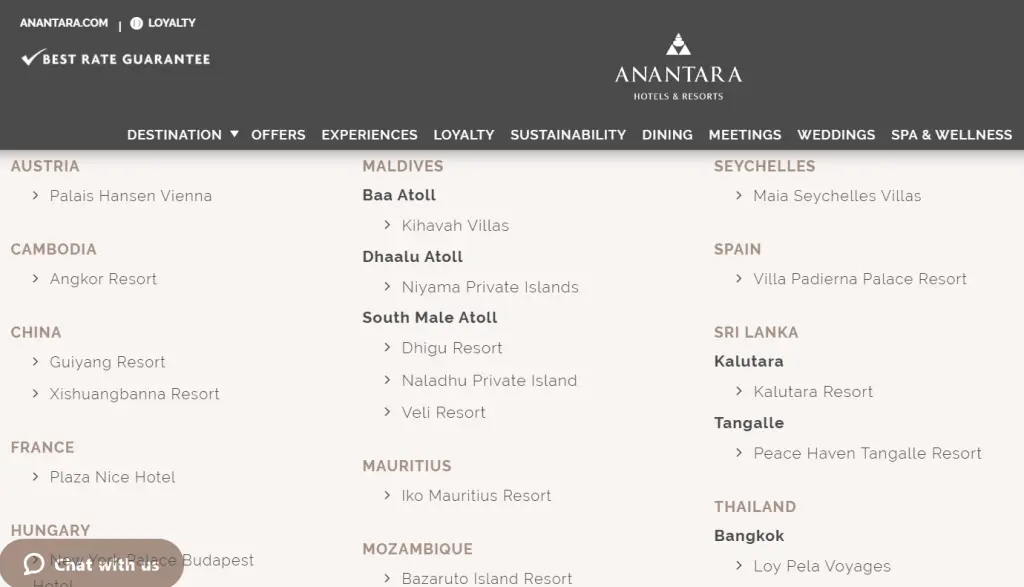Click the chat bubble icon
1024x587 pixels.
click(34, 564)
